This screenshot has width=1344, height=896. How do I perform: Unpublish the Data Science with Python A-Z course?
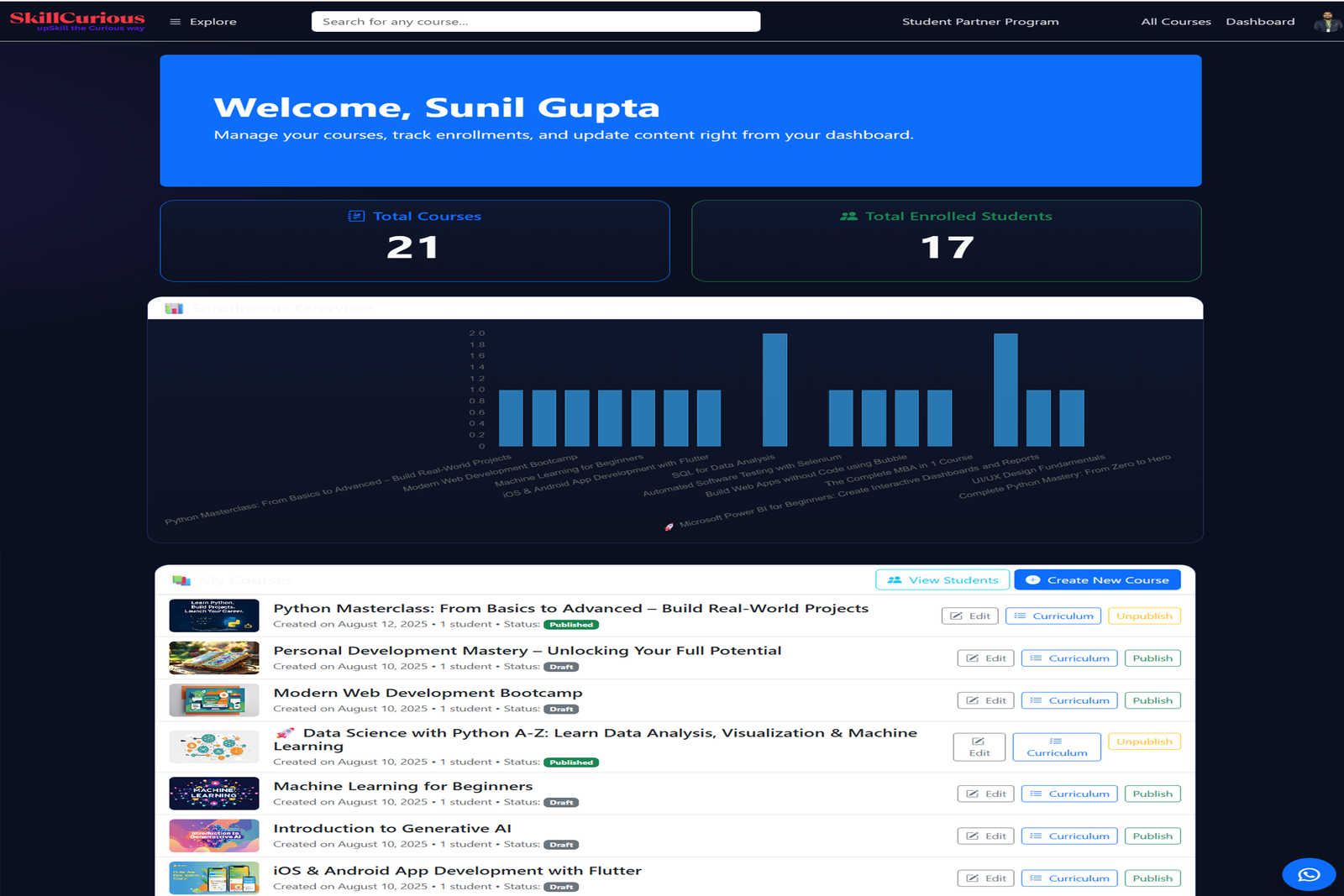tap(1144, 741)
